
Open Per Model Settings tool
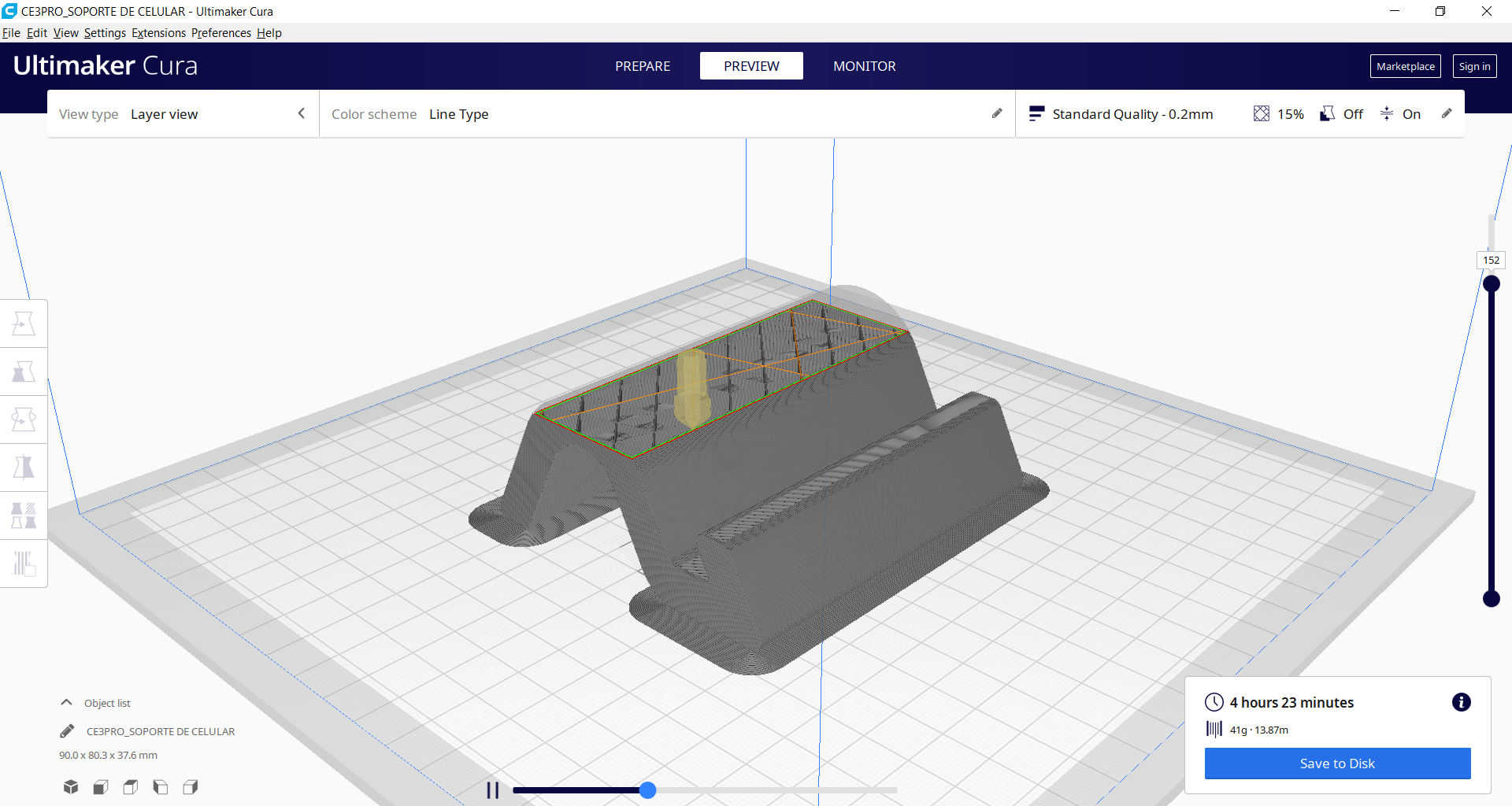pos(23,516)
